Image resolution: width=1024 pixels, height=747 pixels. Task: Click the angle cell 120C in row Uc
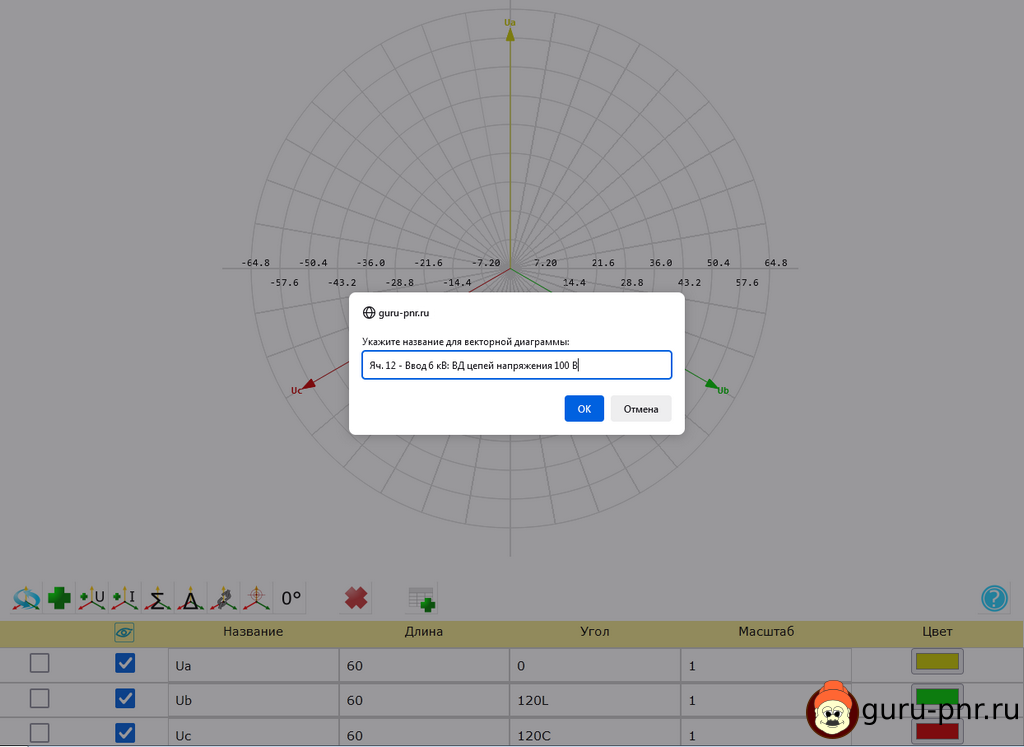coord(595,734)
